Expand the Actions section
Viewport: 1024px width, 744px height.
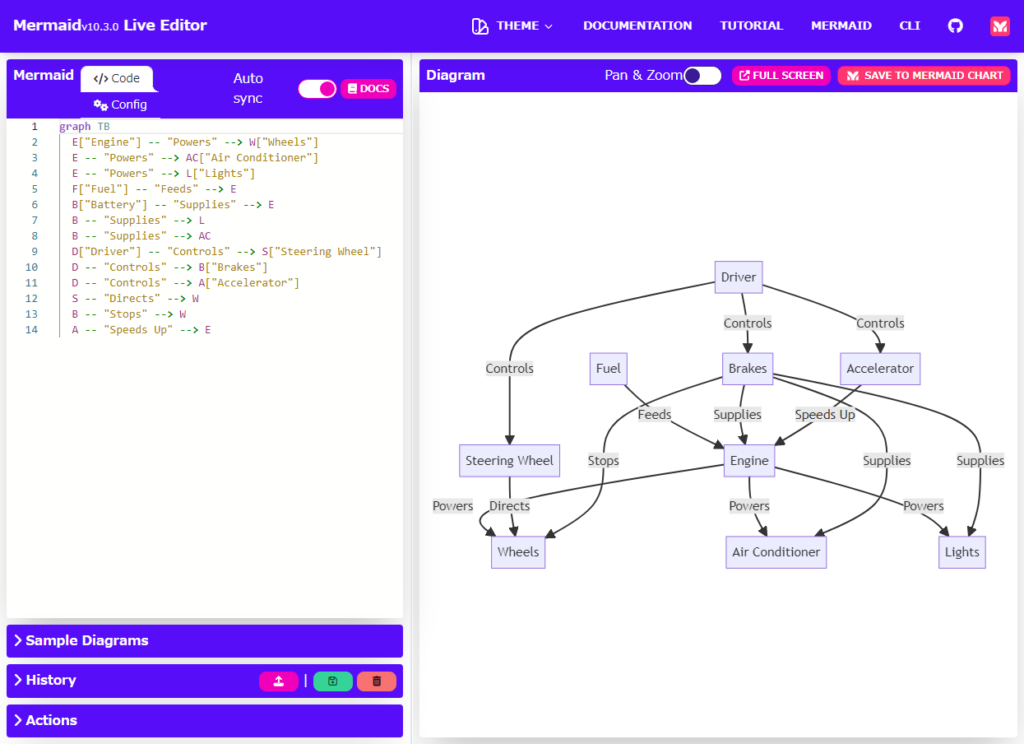click(50, 720)
